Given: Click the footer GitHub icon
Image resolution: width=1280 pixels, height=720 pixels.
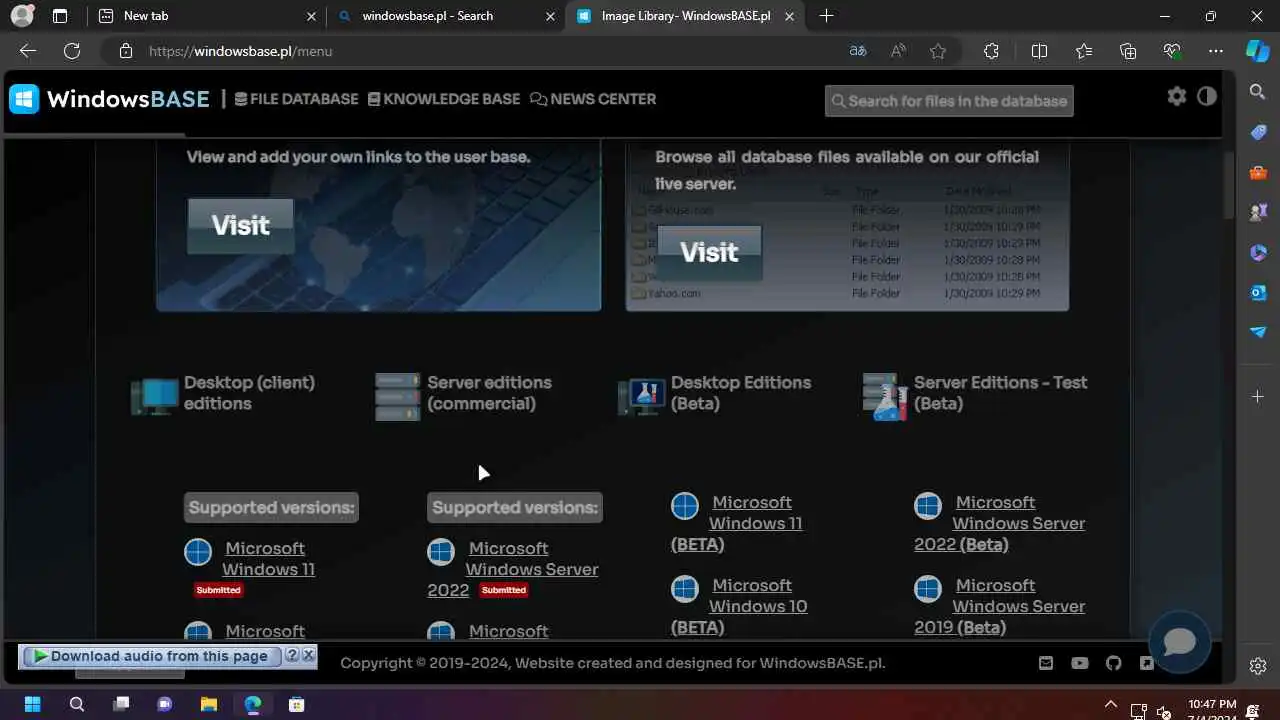Looking at the screenshot, I should pos(1114,663).
